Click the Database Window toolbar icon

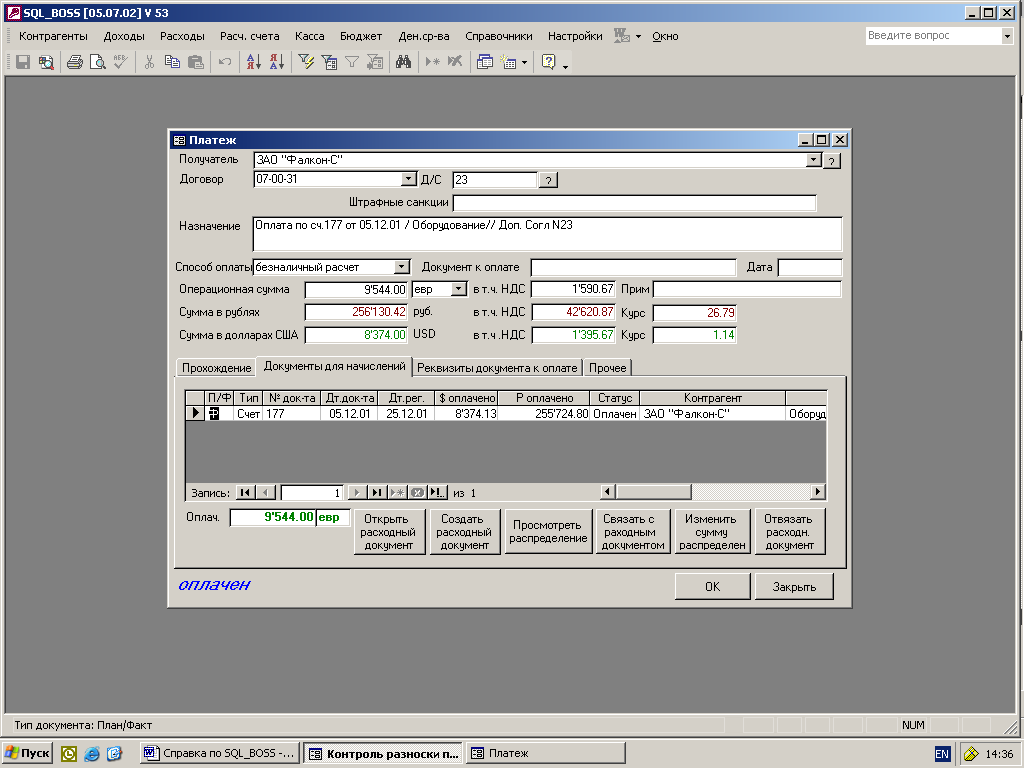485,62
